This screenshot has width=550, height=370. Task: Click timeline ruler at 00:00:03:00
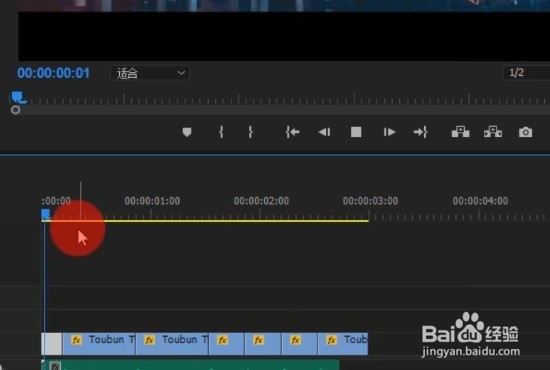pyautogui.click(x=370, y=201)
